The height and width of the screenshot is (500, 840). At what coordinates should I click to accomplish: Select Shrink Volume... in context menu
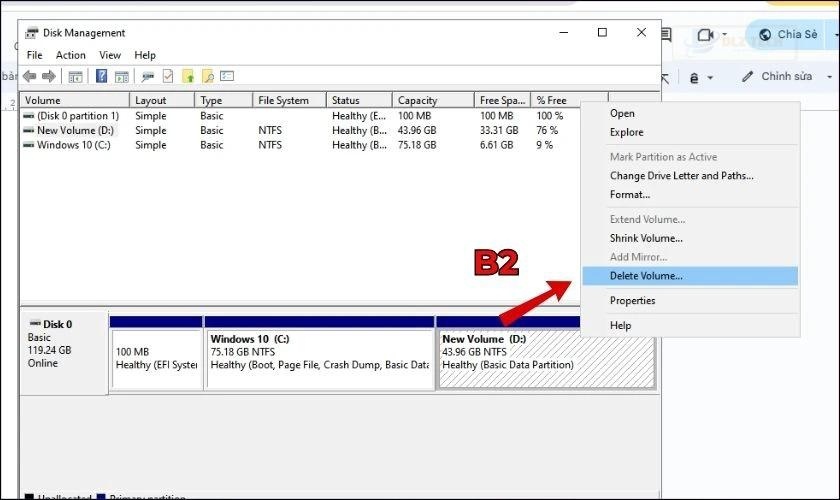coord(646,238)
